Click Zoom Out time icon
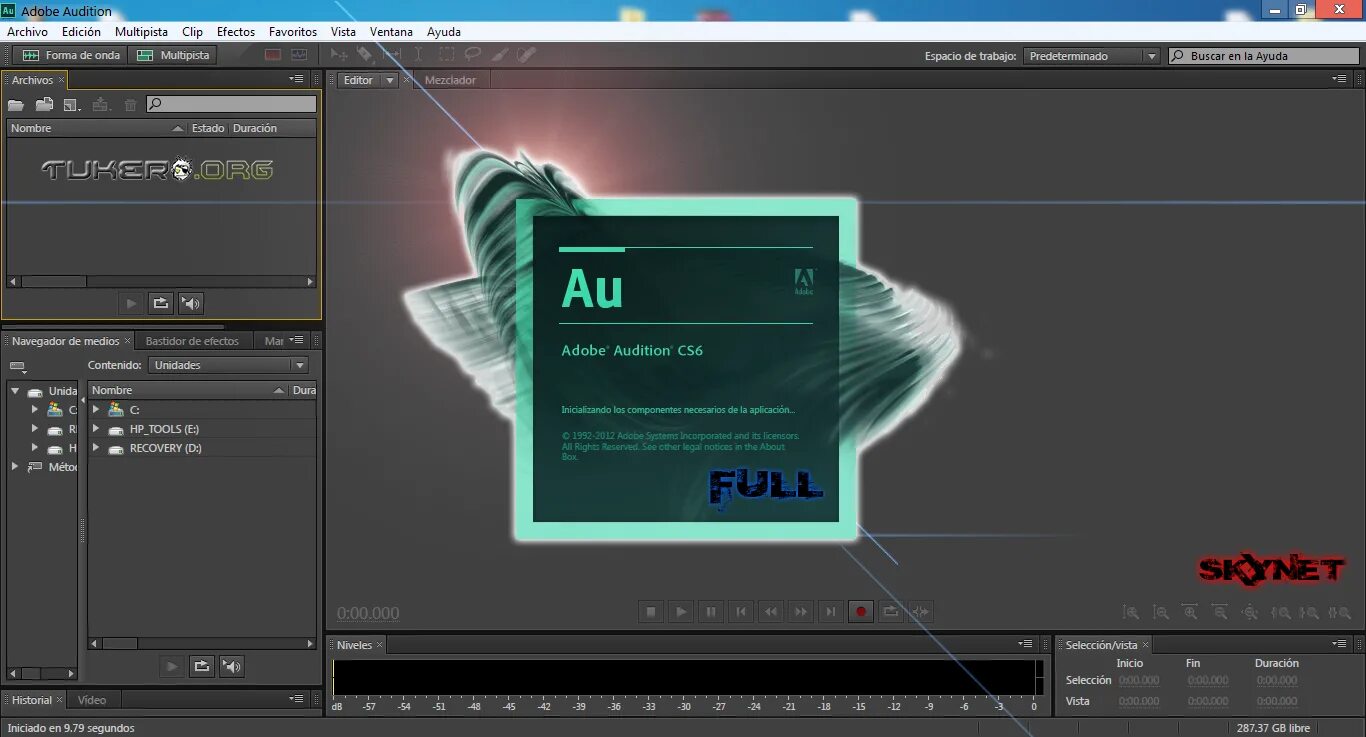This screenshot has height=737, width=1366. point(1220,612)
